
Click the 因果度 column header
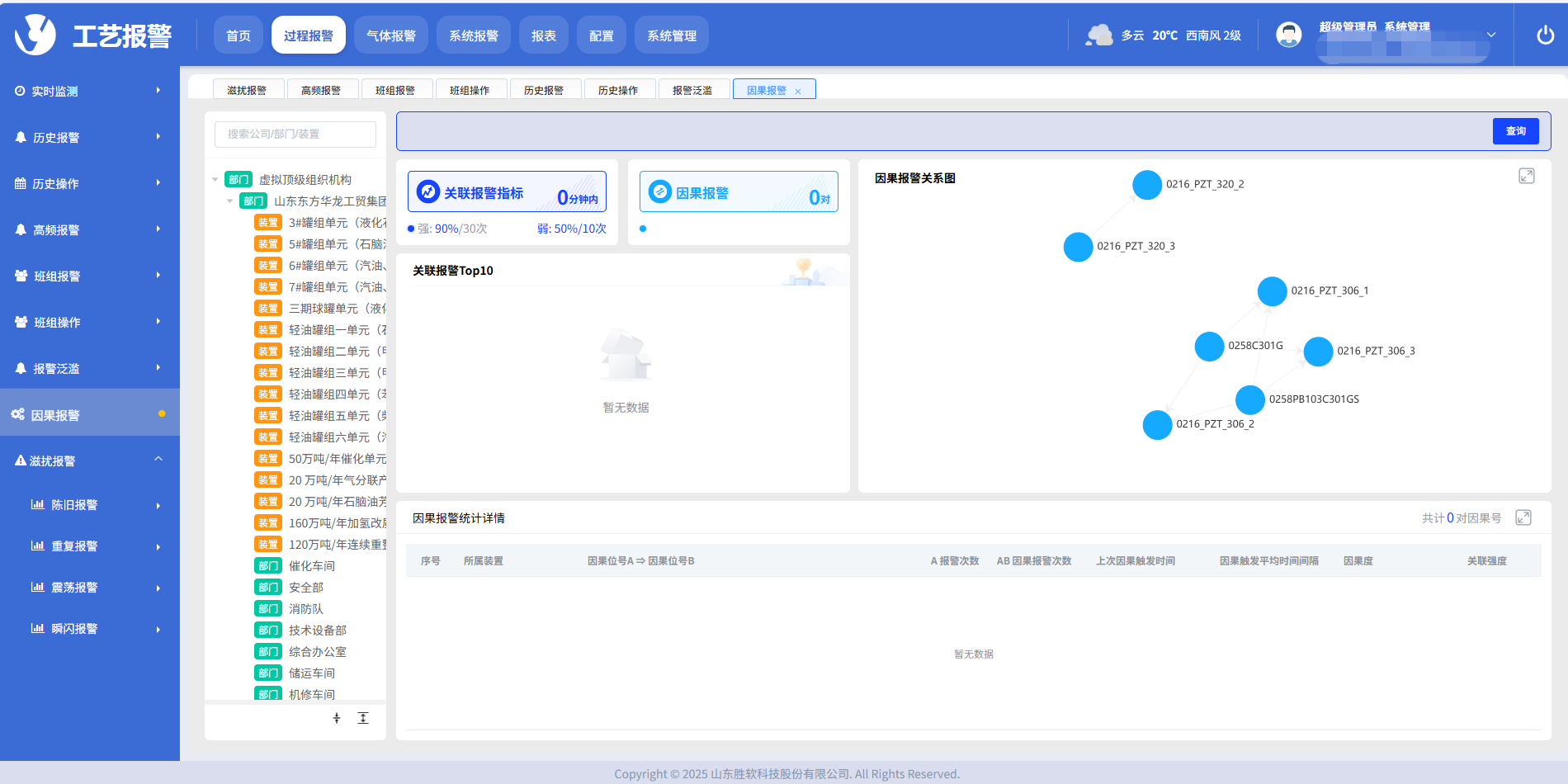click(x=1358, y=560)
